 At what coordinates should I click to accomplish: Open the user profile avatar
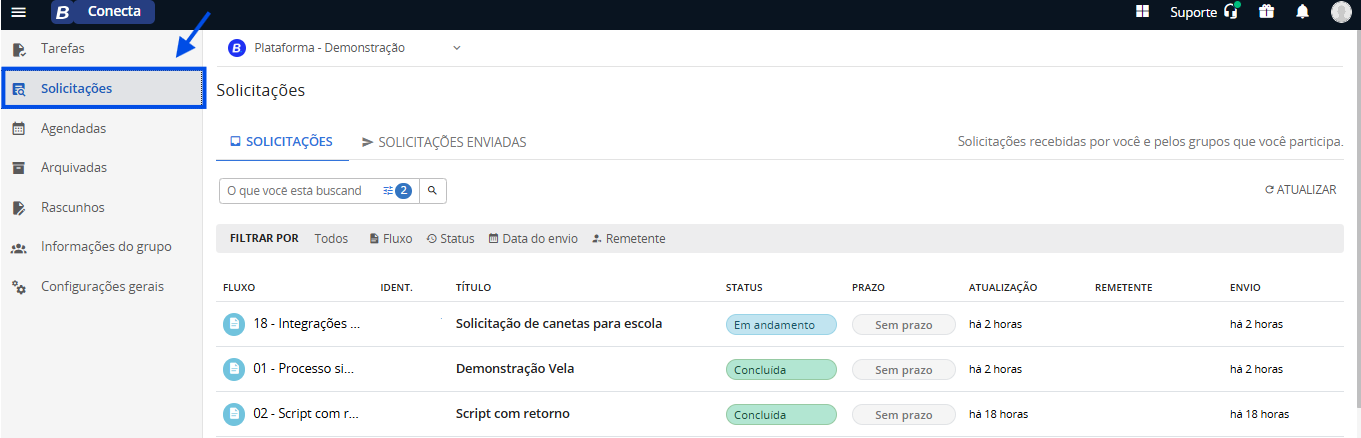1341,12
